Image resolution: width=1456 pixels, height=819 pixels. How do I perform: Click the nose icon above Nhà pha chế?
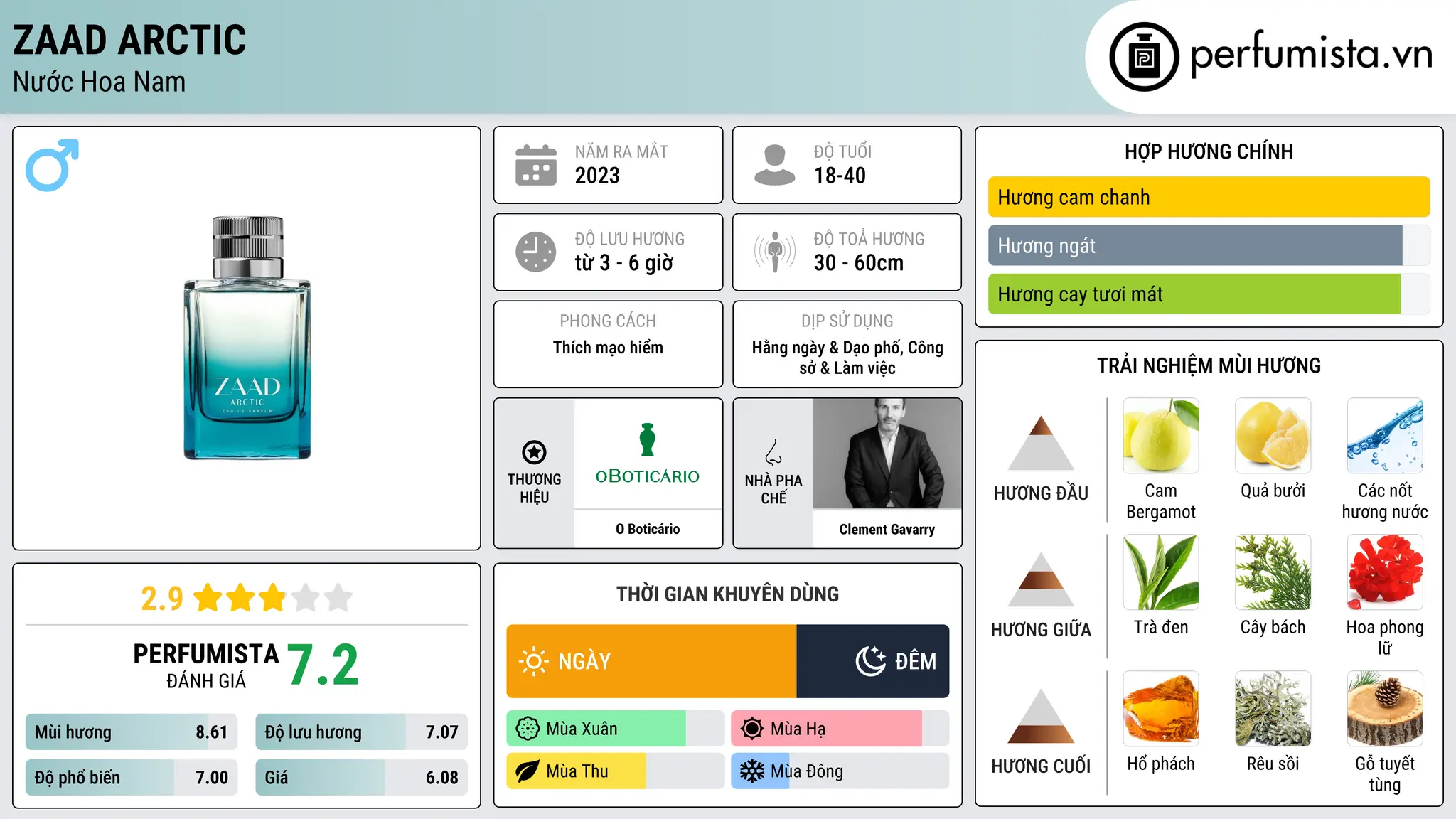(773, 452)
